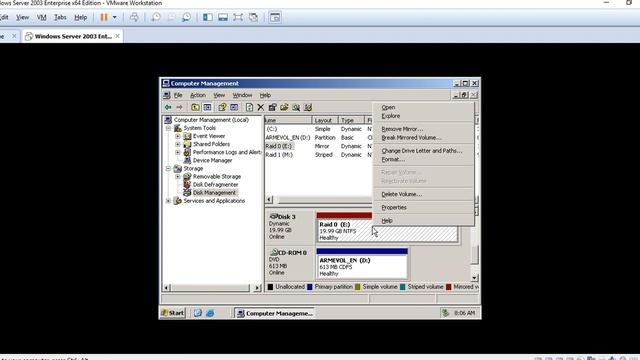Open the VMware VM menu
The width and height of the screenshot is (640, 360).
tap(42, 17)
